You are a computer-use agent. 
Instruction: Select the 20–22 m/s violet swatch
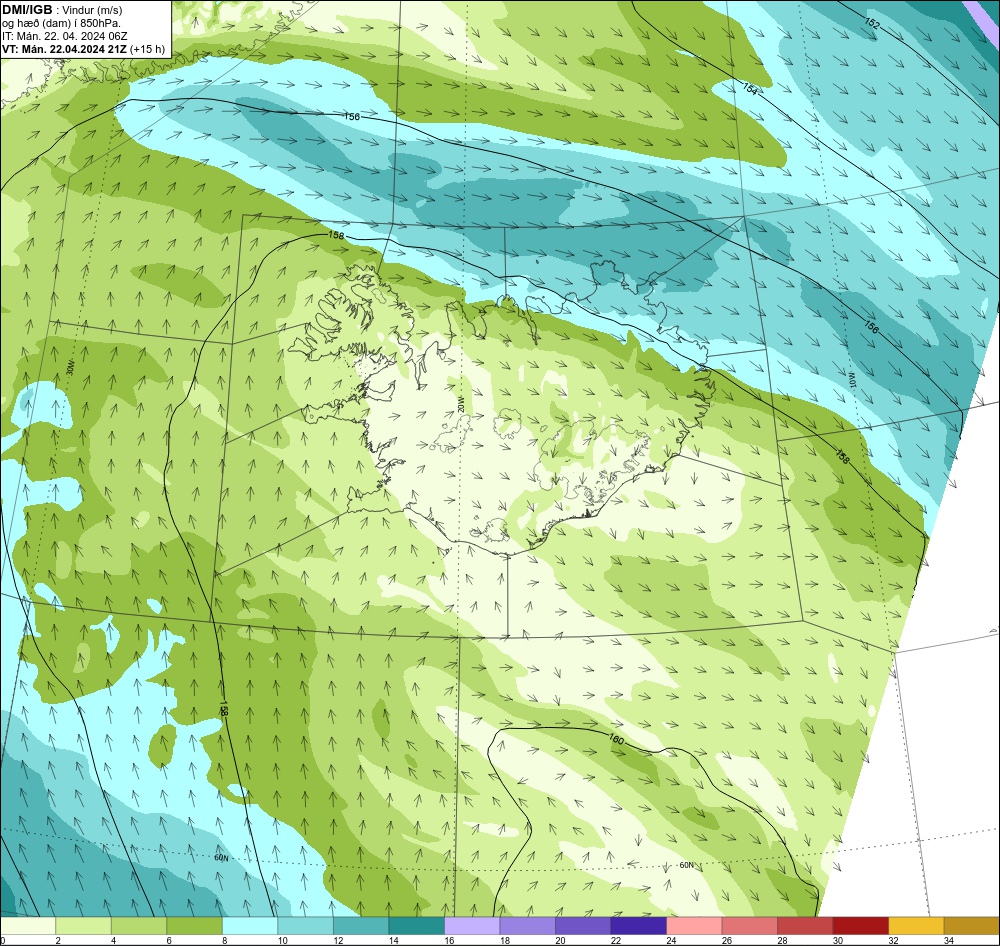tap(583, 926)
